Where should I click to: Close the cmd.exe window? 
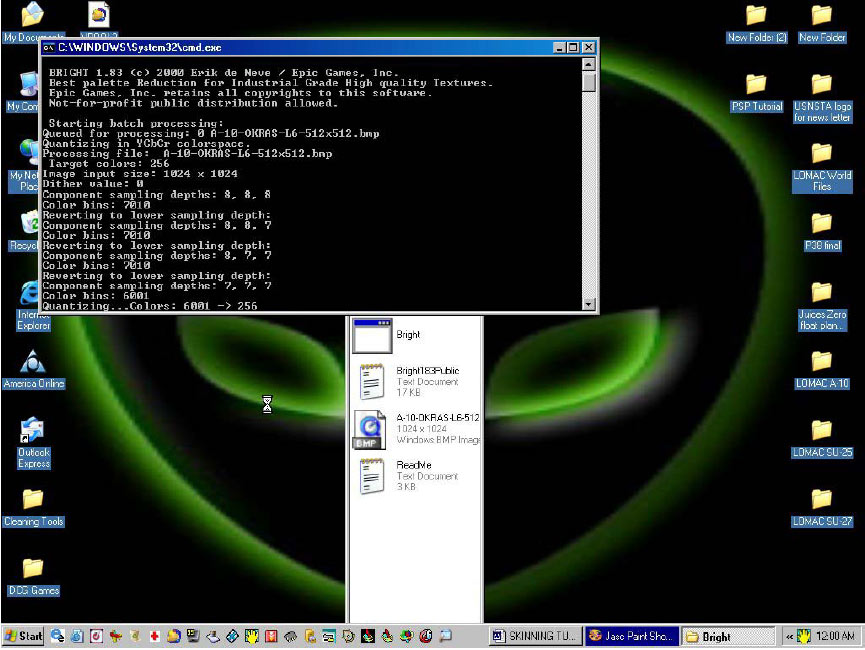[589, 48]
